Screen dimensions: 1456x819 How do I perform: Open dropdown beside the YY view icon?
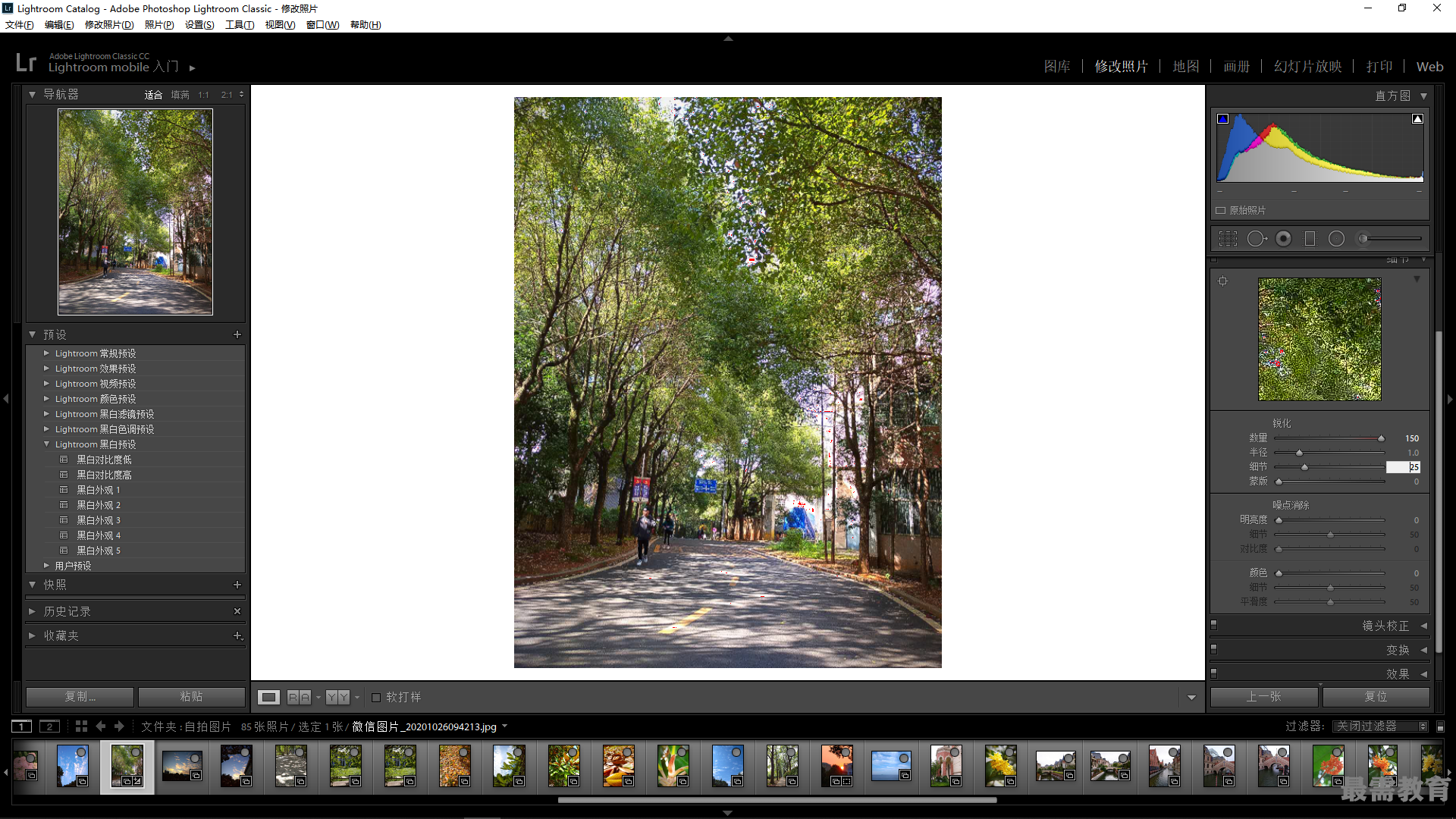pyautogui.click(x=357, y=697)
